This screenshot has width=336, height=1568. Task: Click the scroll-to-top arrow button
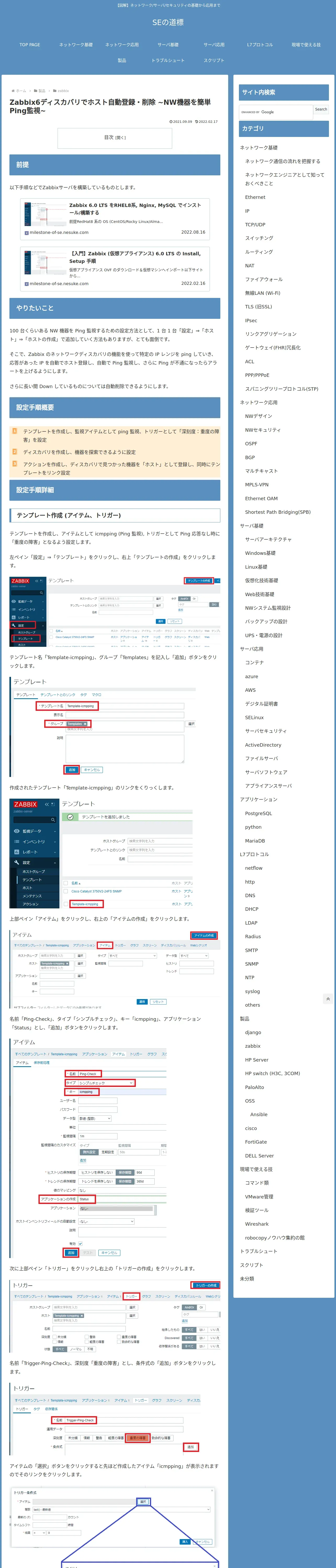tap(328, 999)
